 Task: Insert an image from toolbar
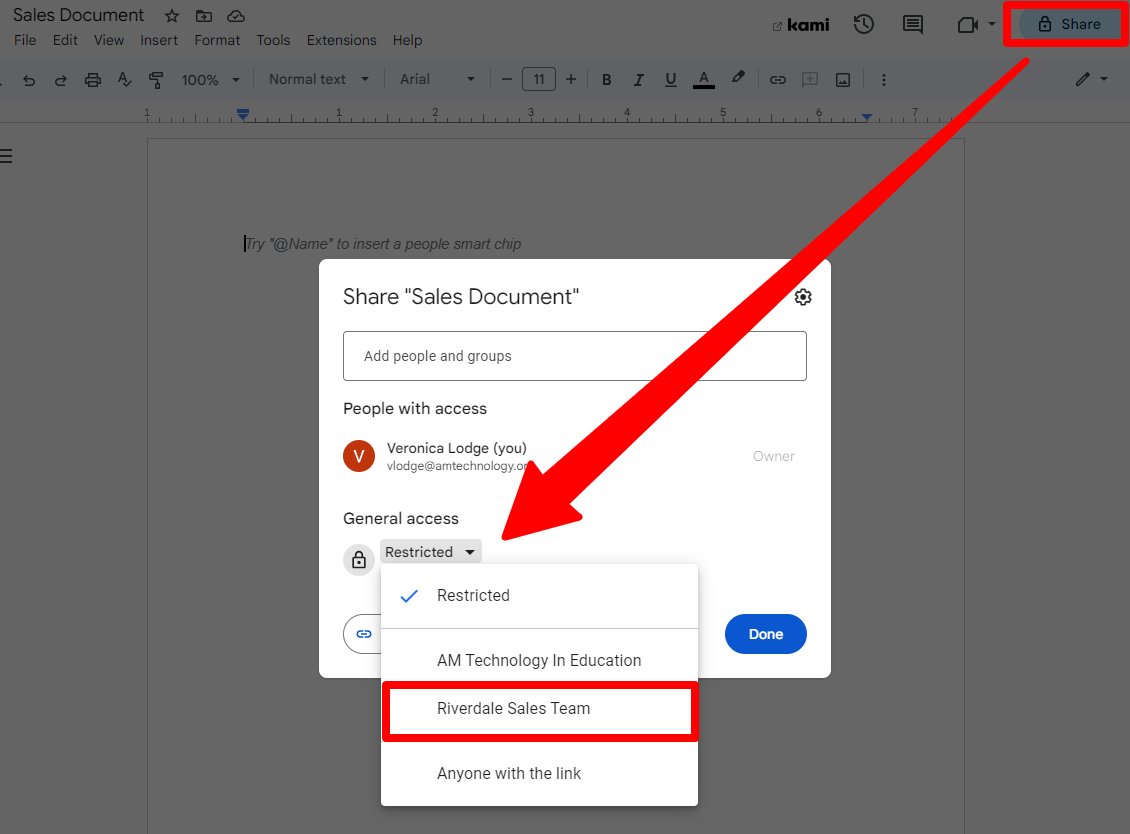pos(842,80)
